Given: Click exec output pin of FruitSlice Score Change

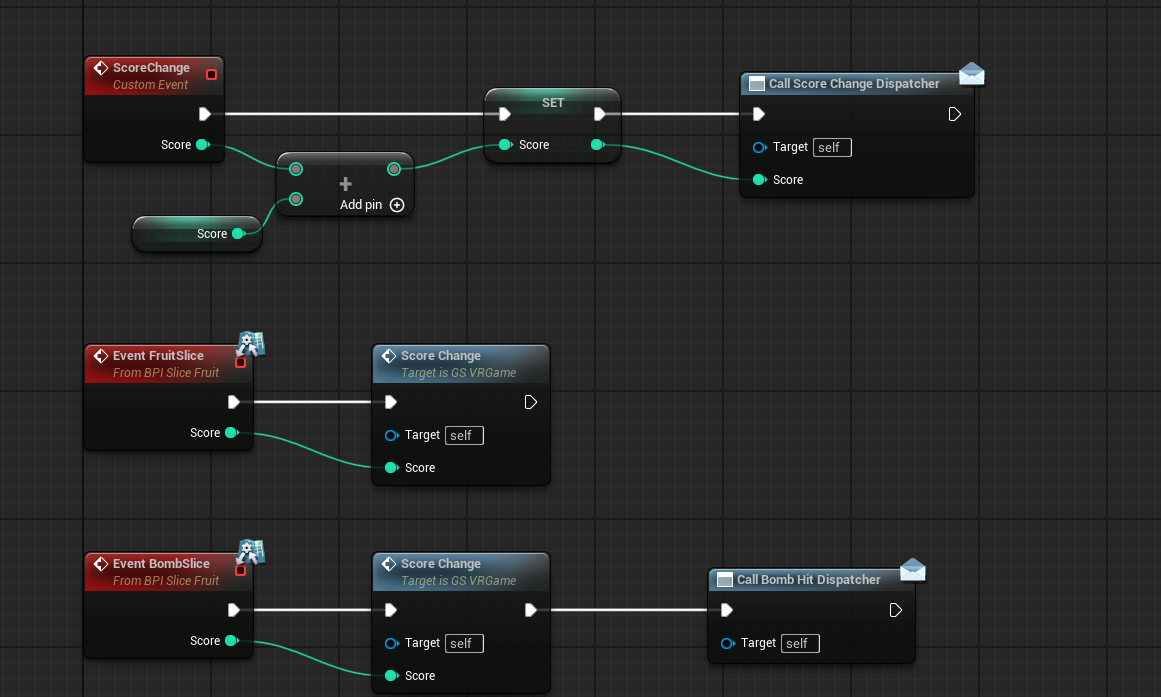Looking at the screenshot, I should (x=530, y=402).
